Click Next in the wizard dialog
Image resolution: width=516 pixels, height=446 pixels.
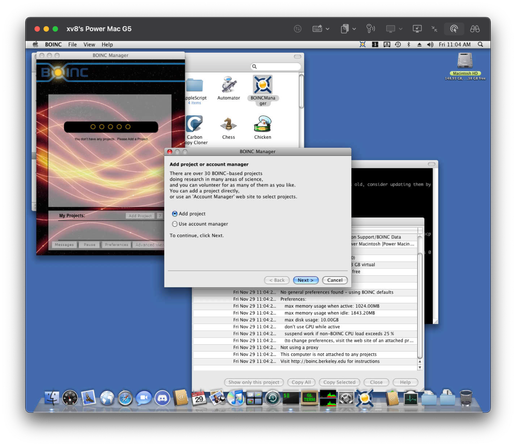coord(306,280)
